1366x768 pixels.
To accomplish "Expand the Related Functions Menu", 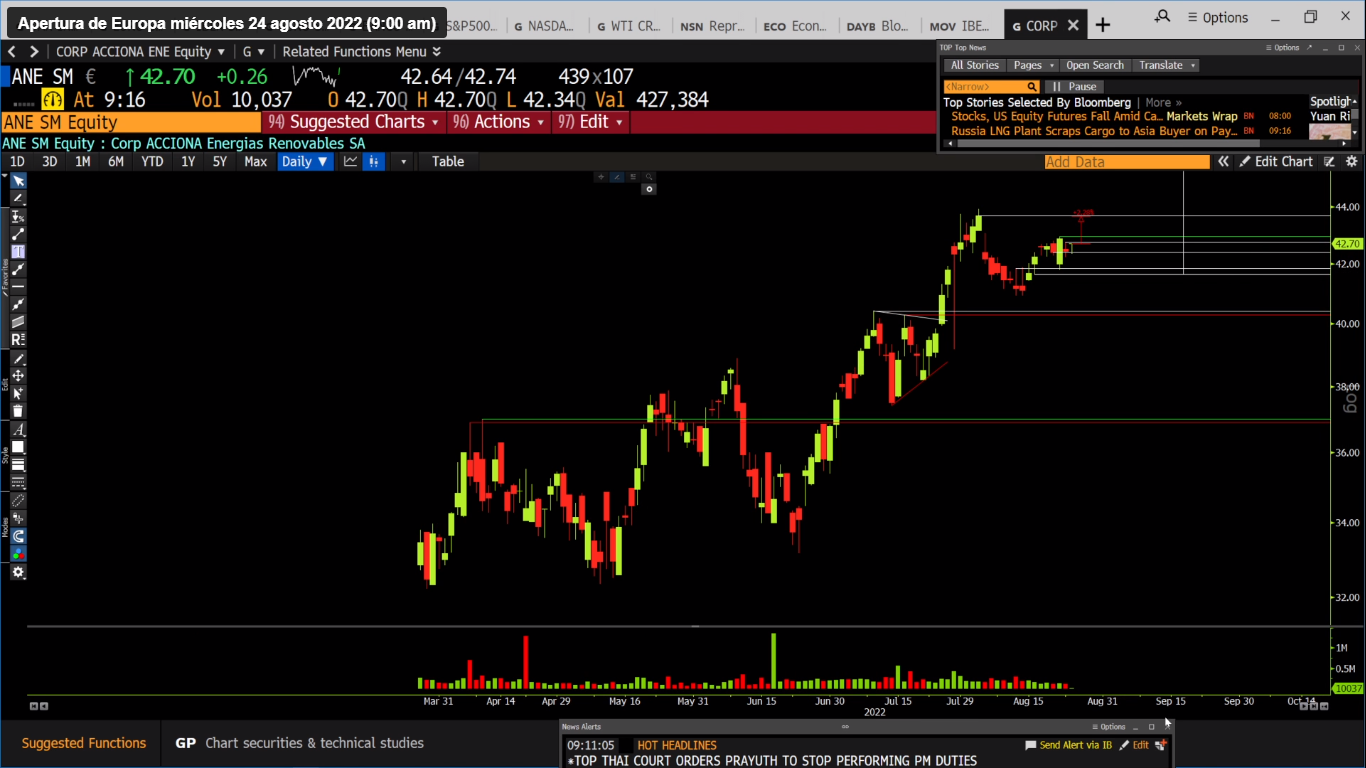I will point(361,52).
